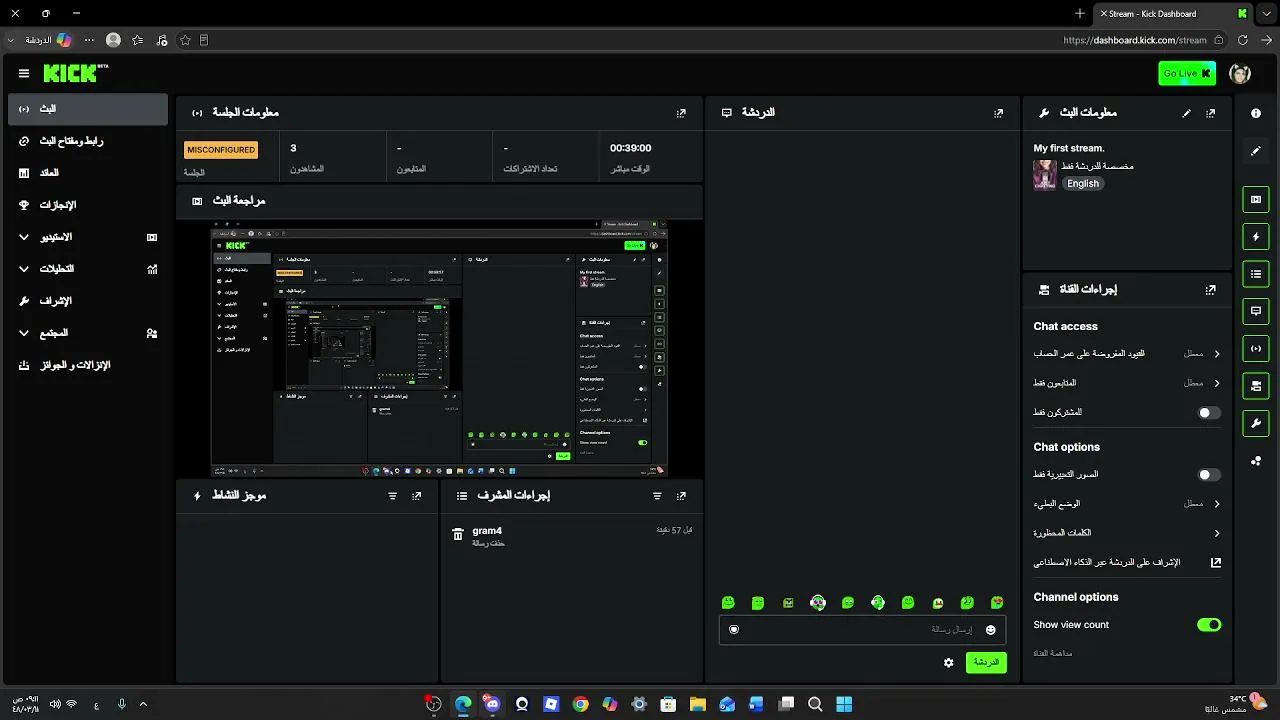
Task: Turn off Show view count
Action: tap(1209, 625)
